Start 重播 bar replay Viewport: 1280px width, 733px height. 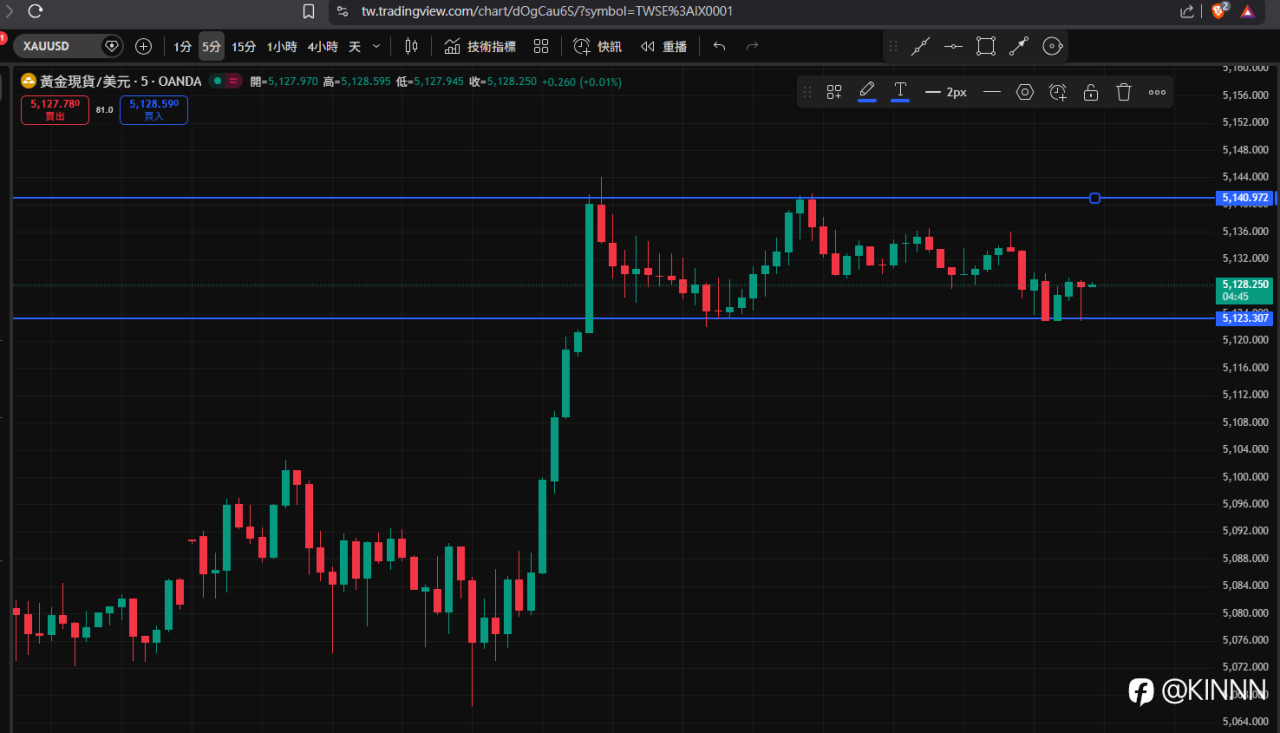pos(664,46)
